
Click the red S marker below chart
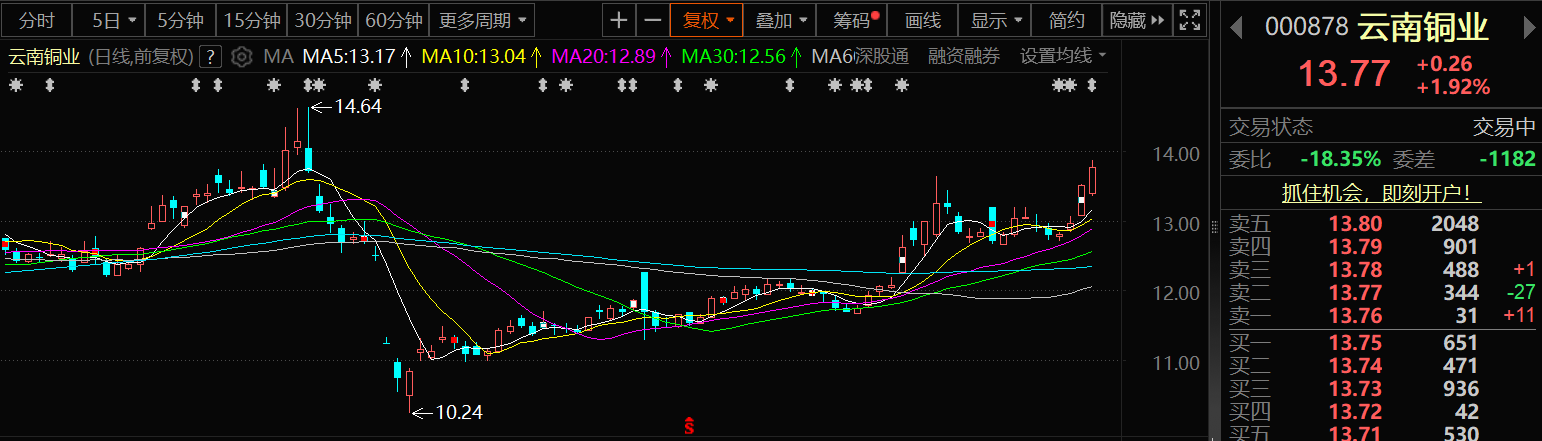point(688,425)
